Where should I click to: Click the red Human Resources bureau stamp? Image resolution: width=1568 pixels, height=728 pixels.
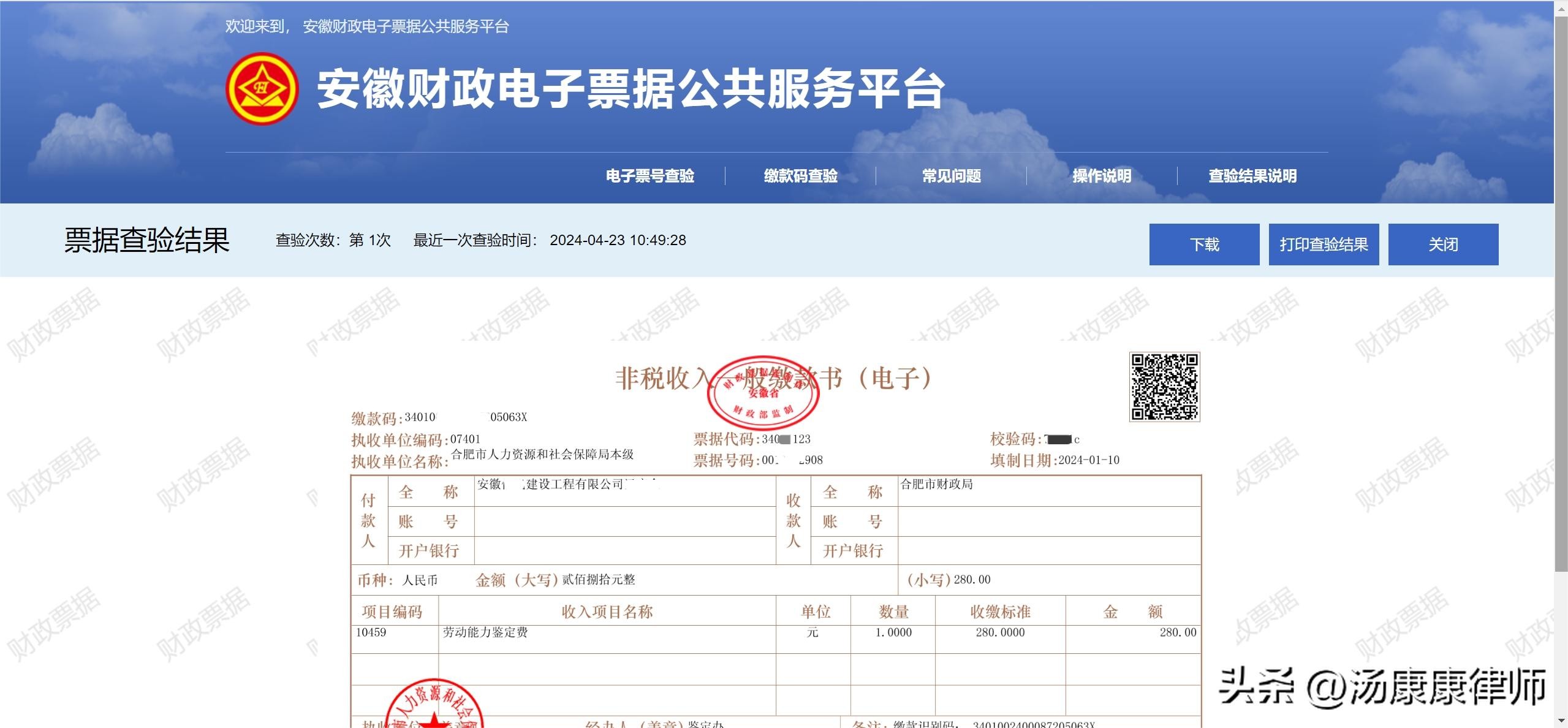point(433,706)
